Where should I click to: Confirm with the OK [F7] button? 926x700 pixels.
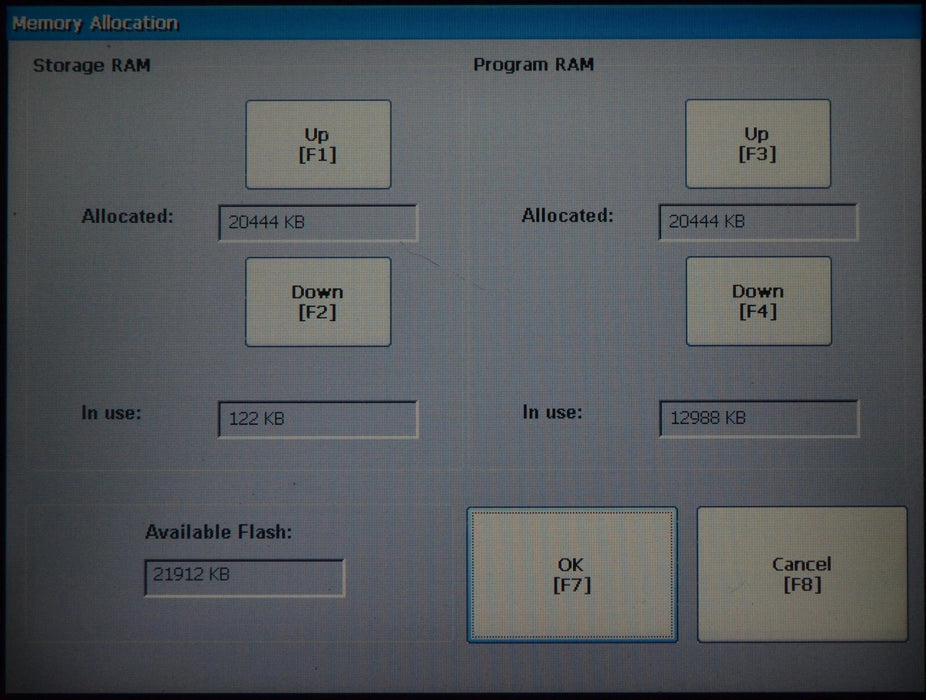[572, 575]
